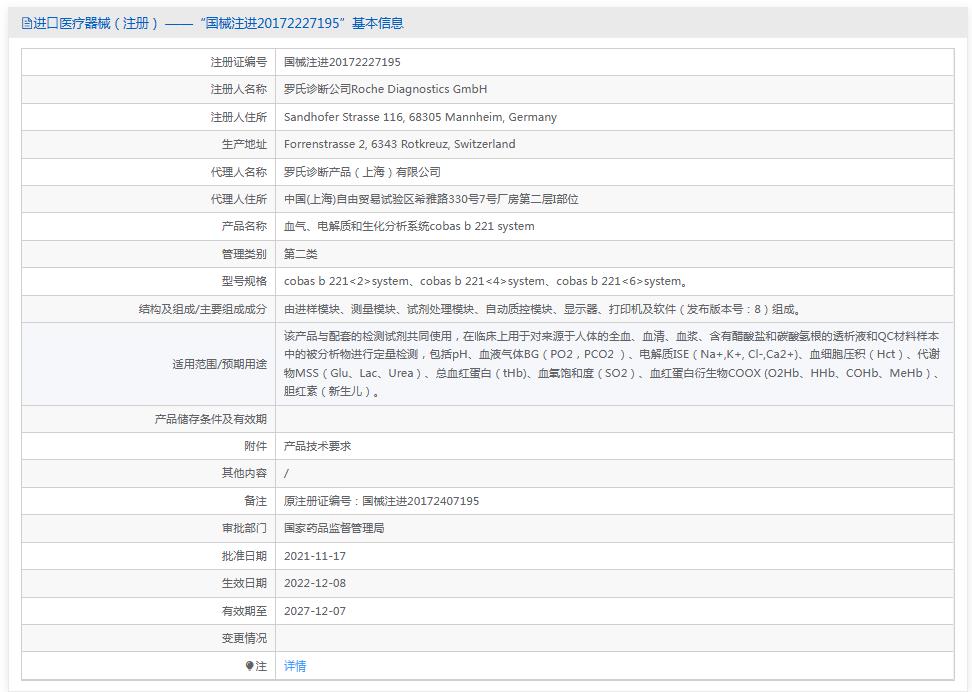
Task: Click the expiry date 2027-12-07
Action: [x=315, y=611]
